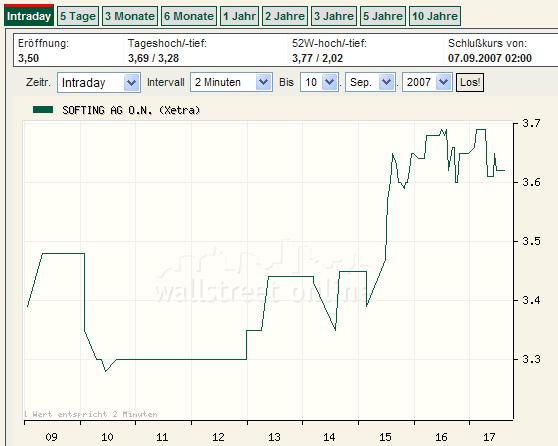
Task: Click the Los! button
Action: coord(470,83)
